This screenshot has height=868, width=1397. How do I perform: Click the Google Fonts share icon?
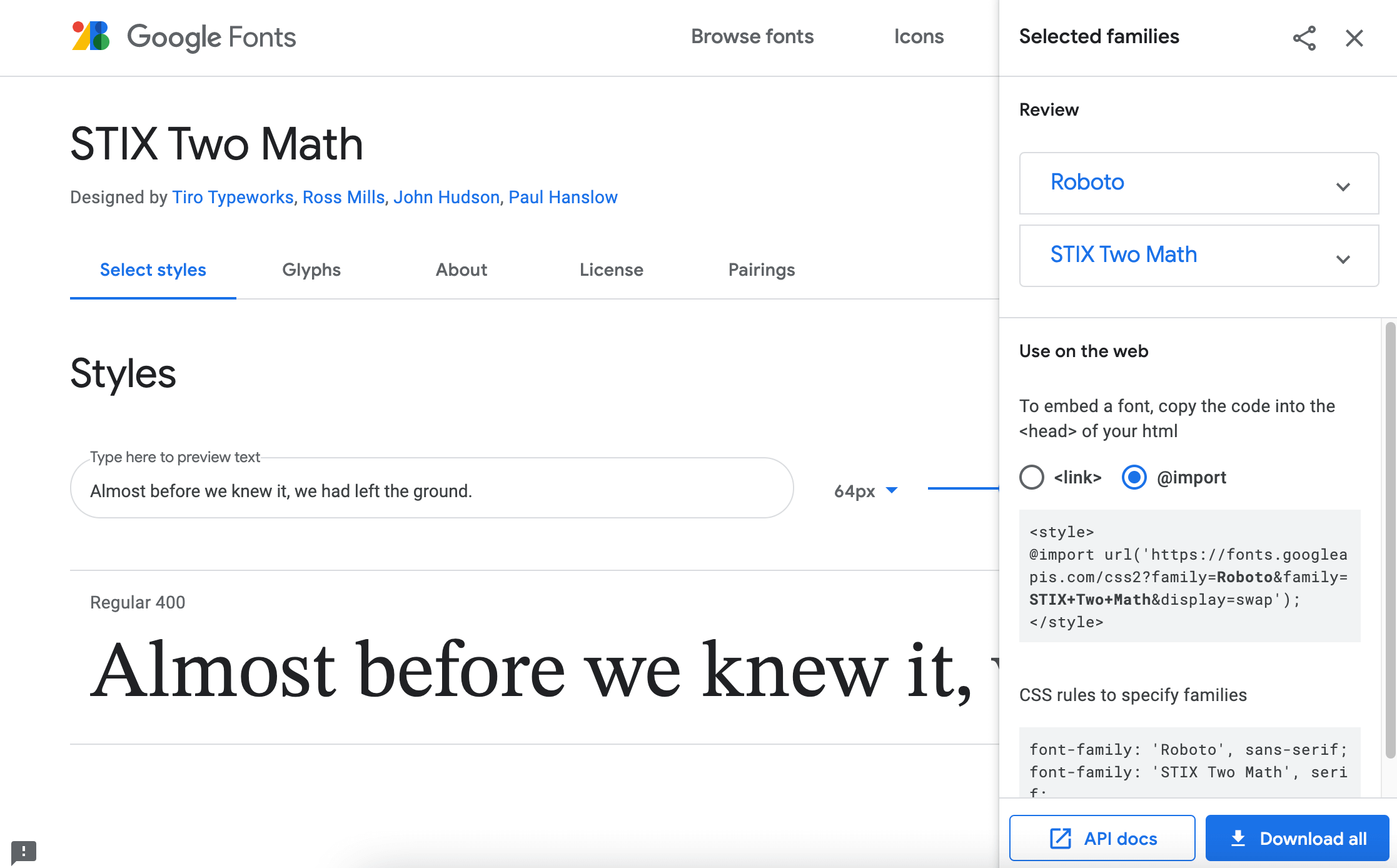click(1303, 38)
